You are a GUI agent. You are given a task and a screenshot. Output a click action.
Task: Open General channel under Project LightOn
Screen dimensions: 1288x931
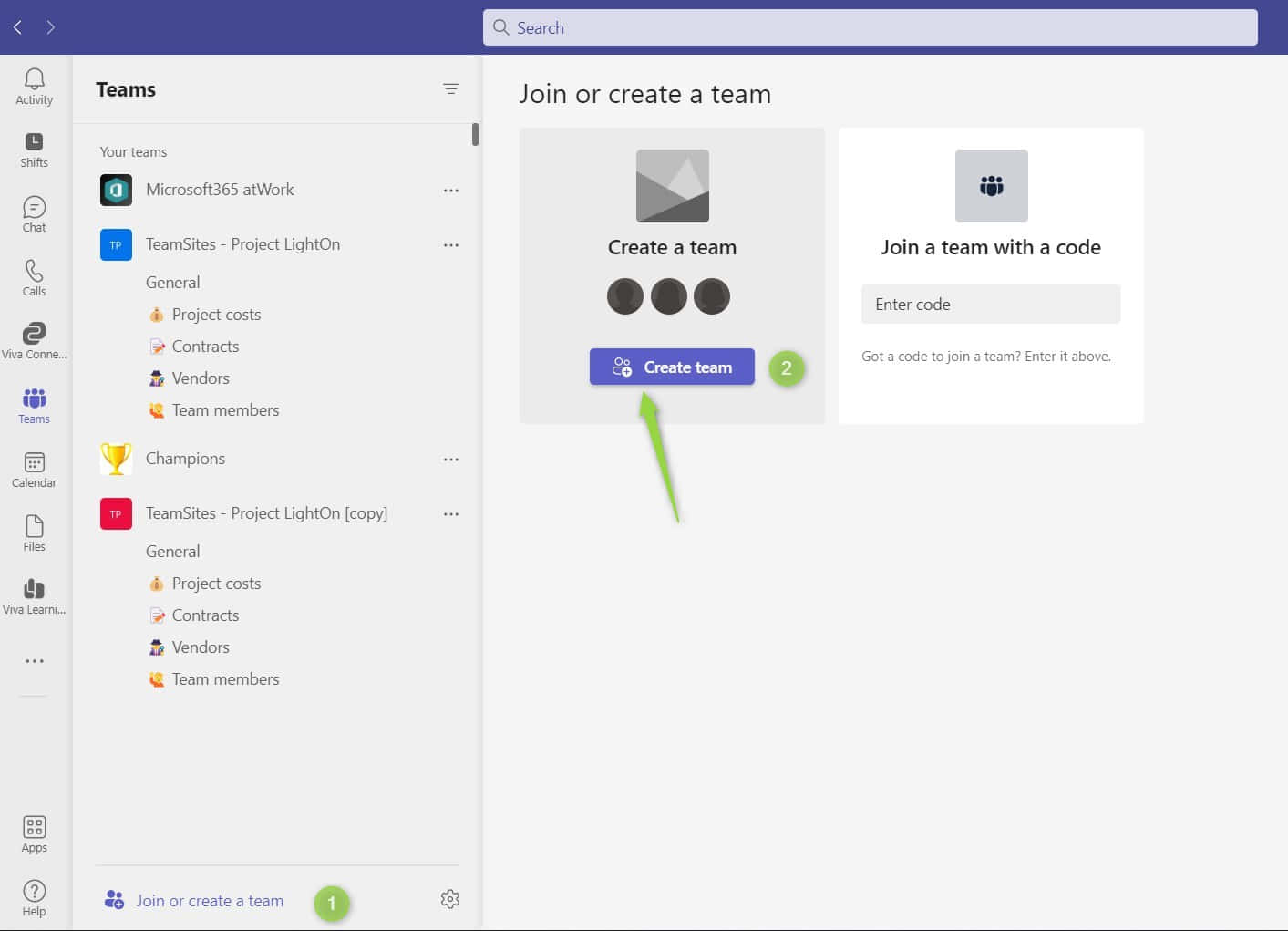(172, 283)
